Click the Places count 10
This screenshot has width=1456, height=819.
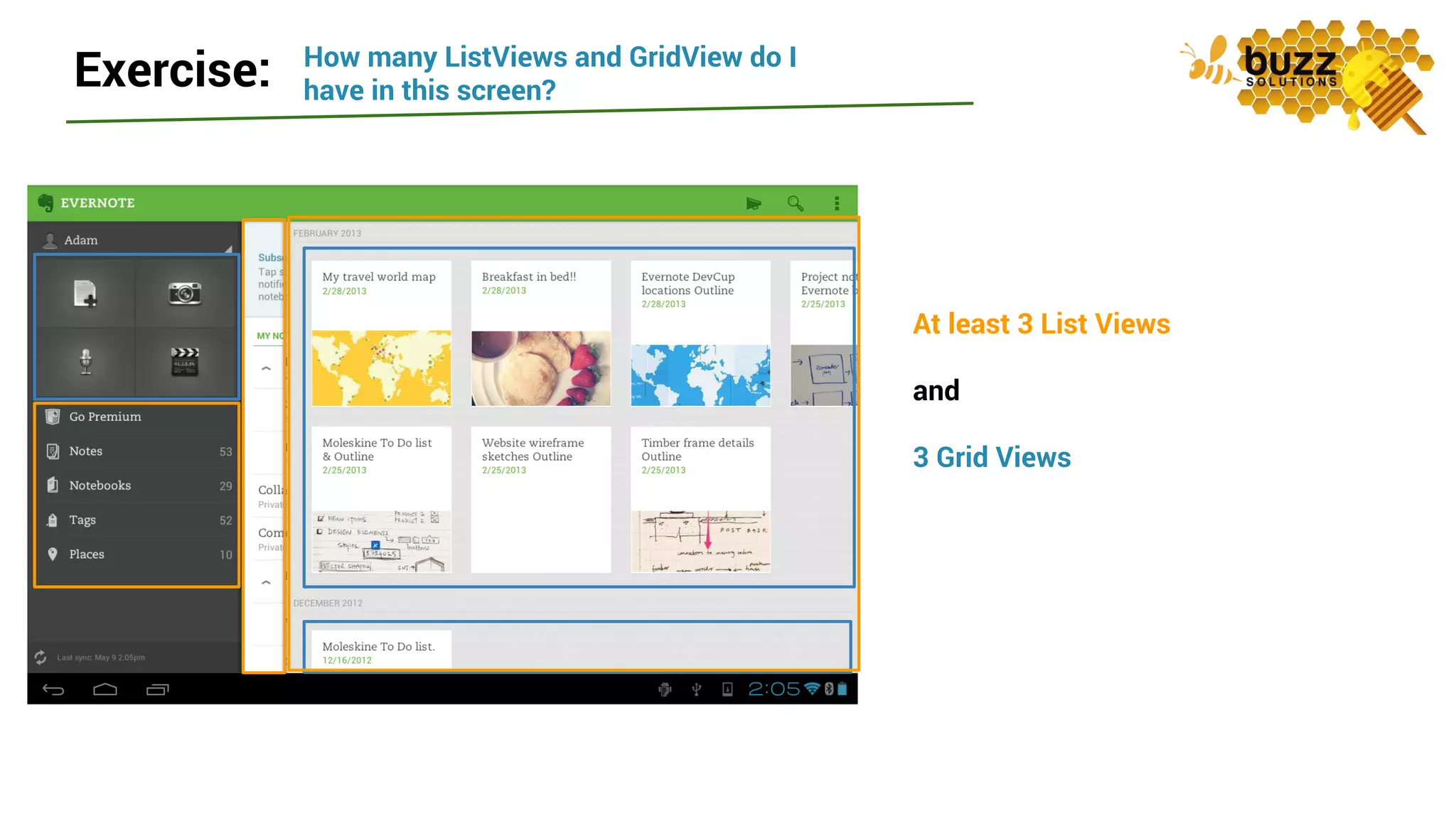point(225,555)
